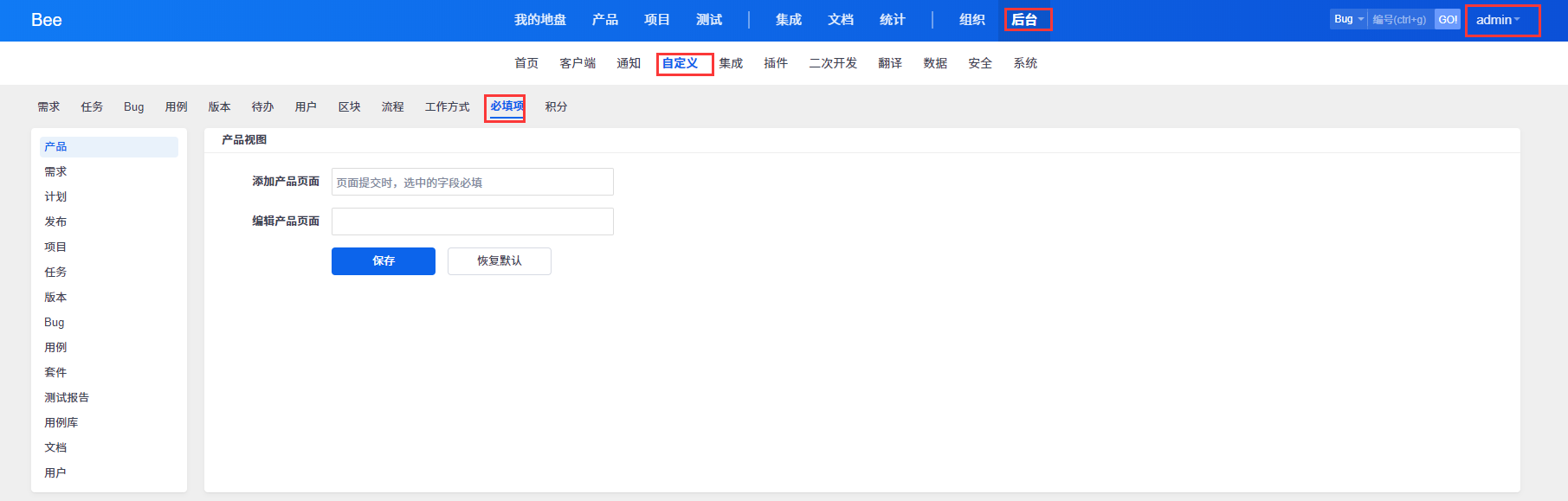Switch to the 需求 custom tab
This screenshot has width=1568, height=501.
click(48, 106)
